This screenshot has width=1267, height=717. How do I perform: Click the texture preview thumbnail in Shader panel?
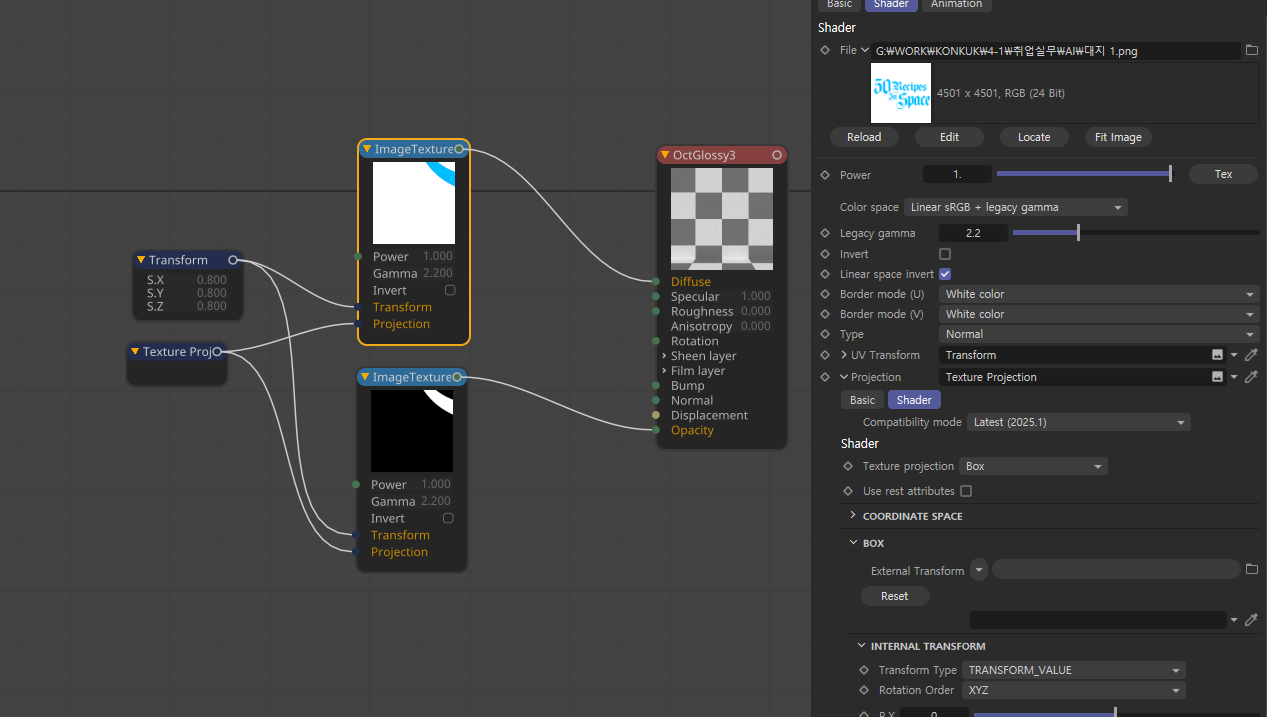(x=901, y=93)
